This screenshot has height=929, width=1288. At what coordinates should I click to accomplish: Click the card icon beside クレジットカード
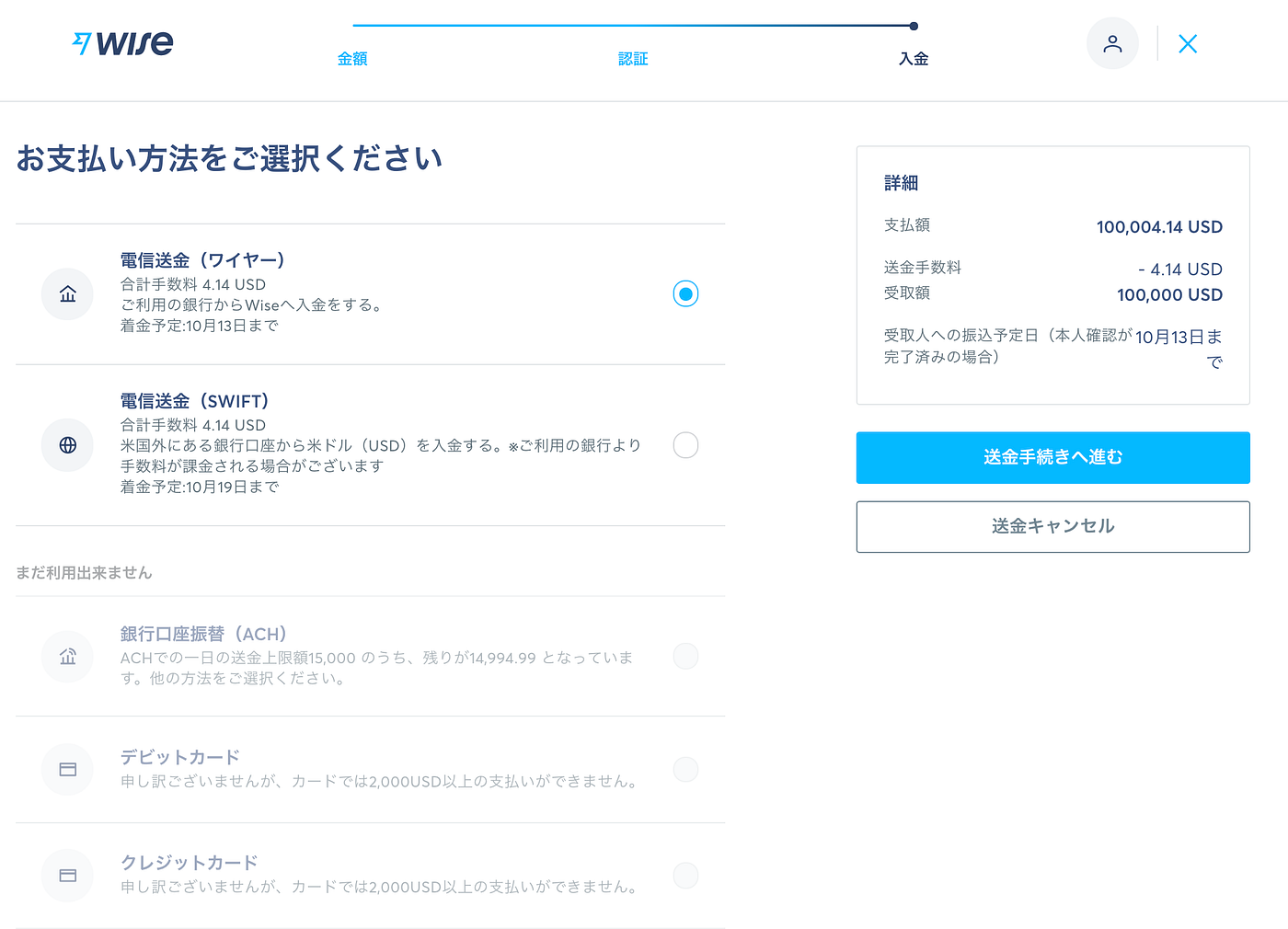click(x=67, y=876)
